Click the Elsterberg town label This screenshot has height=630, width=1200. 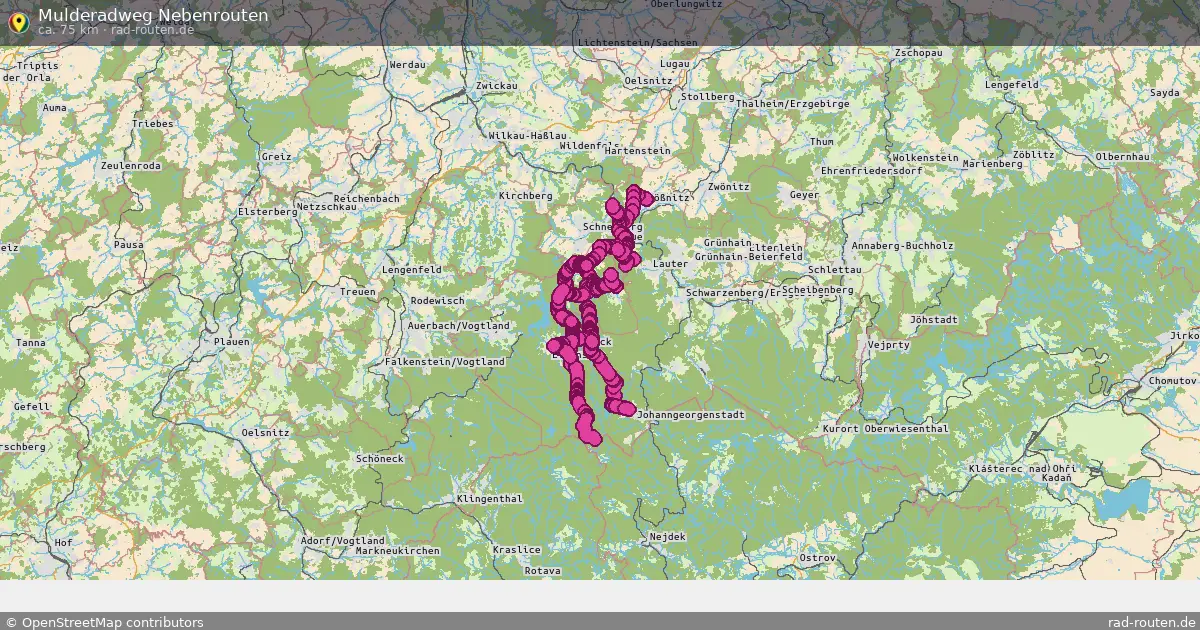click(268, 213)
